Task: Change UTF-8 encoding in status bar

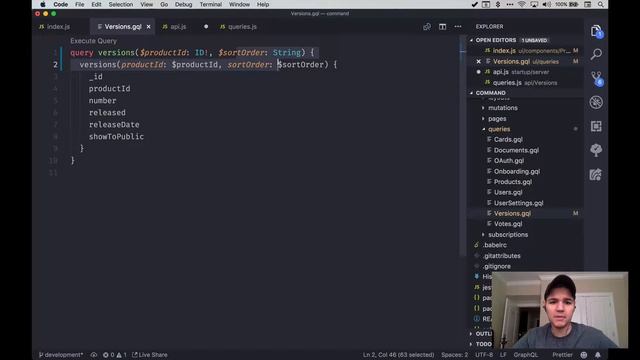Action: tap(484, 355)
